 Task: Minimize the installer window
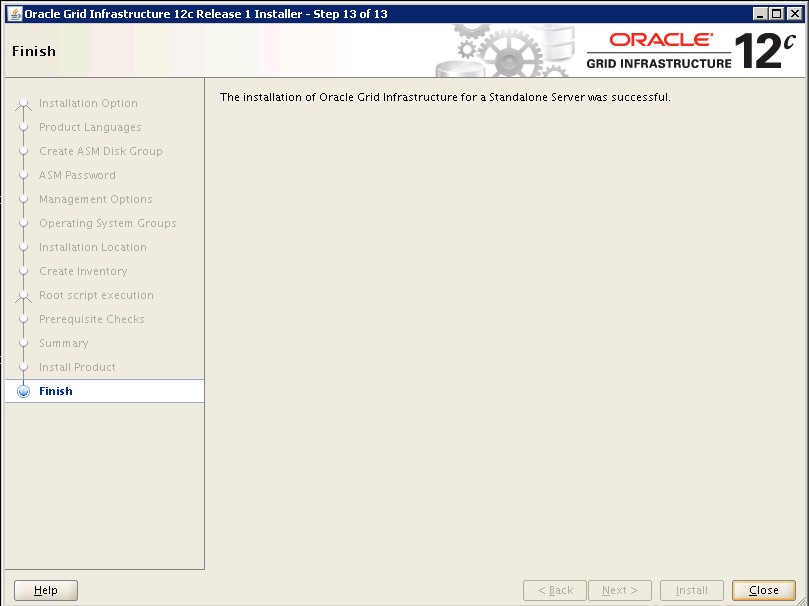(x=759, y=14)
